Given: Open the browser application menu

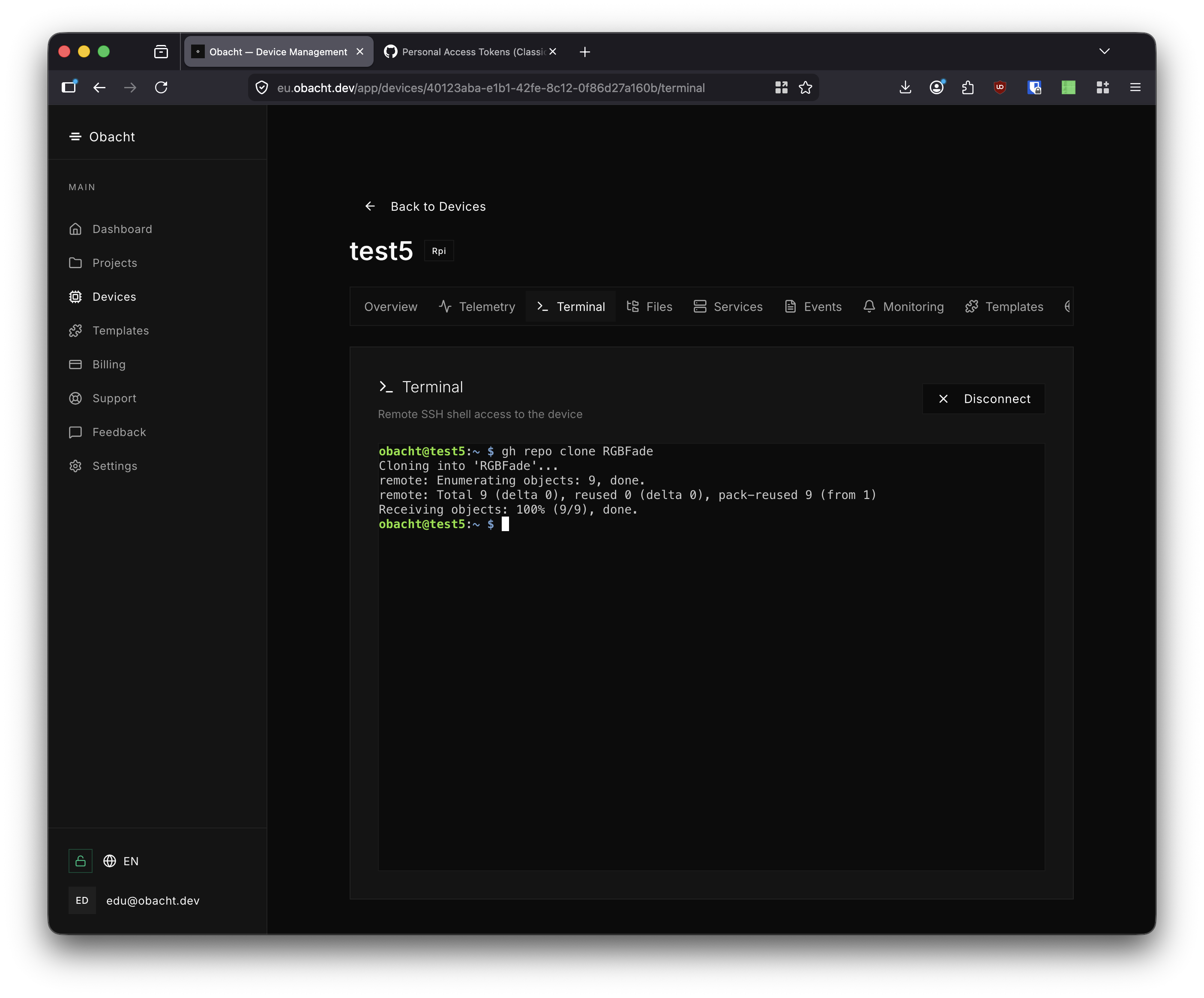Looking at the screenshot, I should click(x=1135, y=88).
